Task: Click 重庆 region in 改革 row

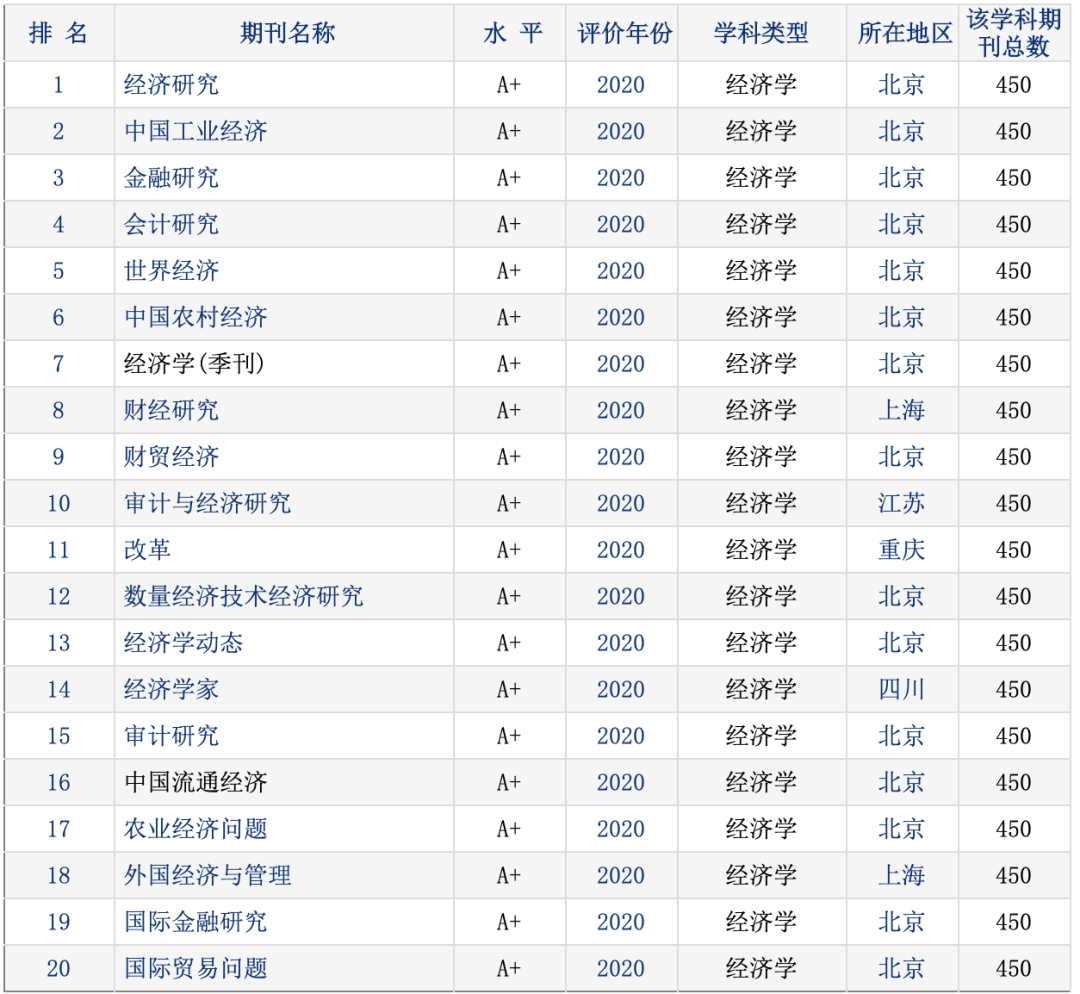Action: [901, 550]
